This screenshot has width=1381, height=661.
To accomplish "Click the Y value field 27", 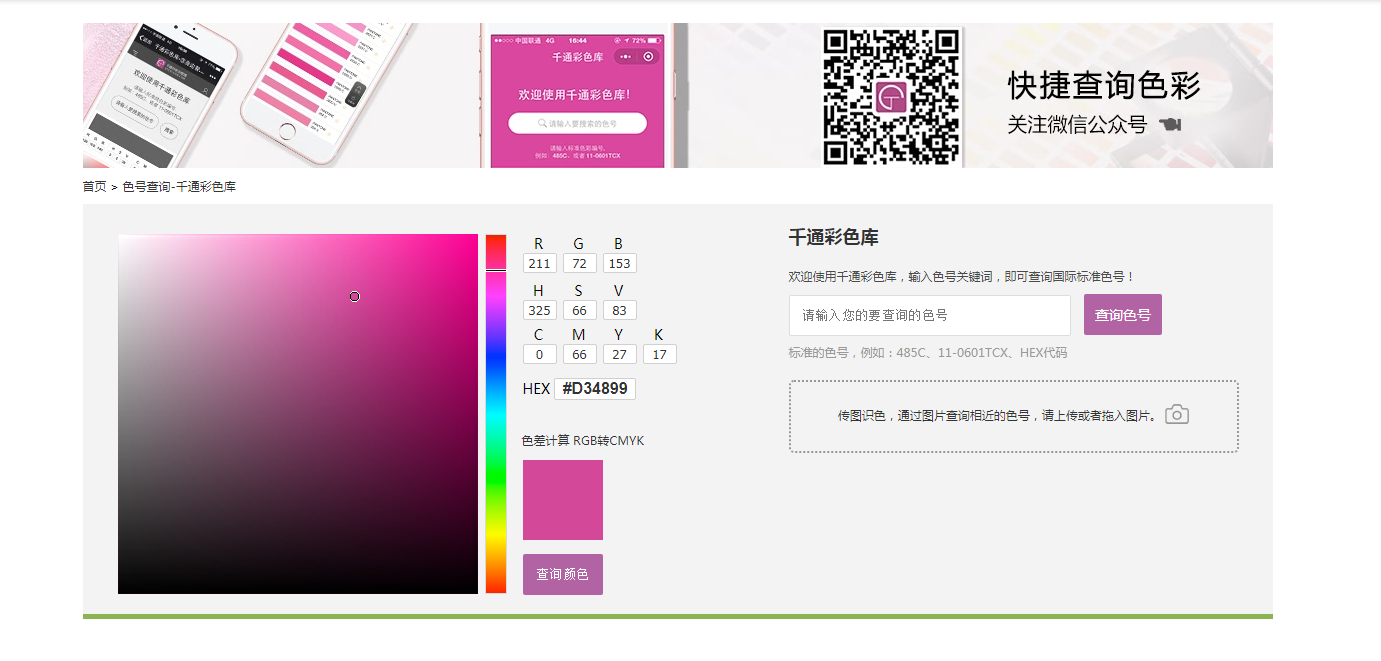I will click(x=620, y=354).
